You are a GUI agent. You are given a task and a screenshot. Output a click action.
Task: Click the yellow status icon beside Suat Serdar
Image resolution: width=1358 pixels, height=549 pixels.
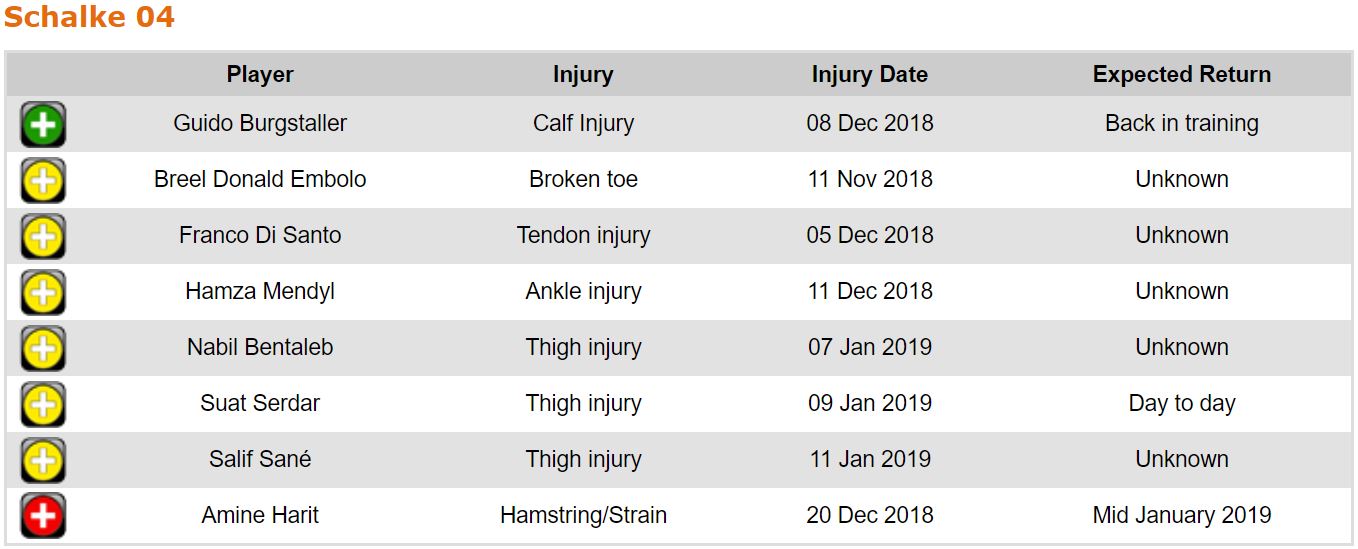pyautogui.click(x=43, y=405)
